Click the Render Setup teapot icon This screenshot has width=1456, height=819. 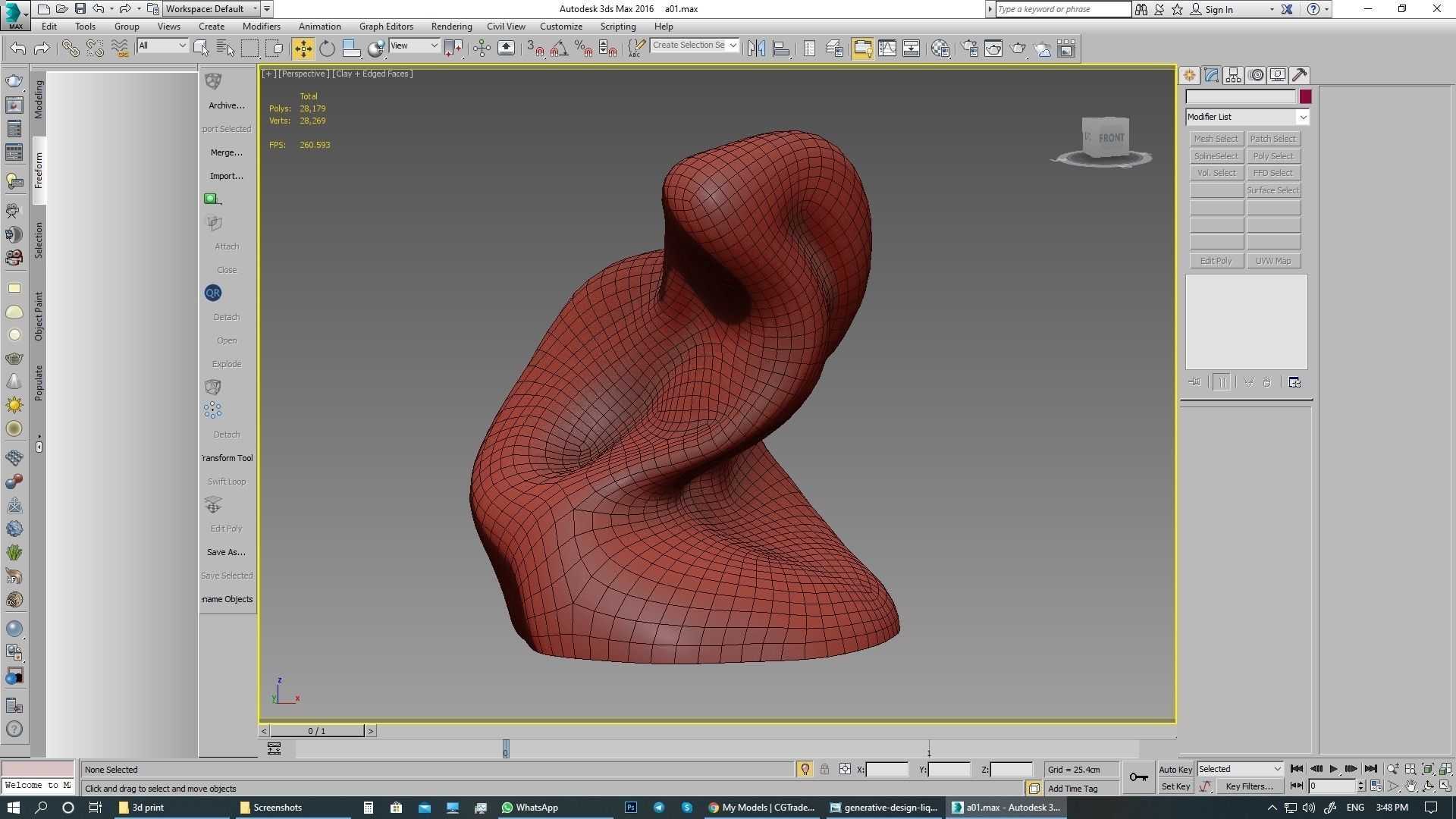(969, 49)
